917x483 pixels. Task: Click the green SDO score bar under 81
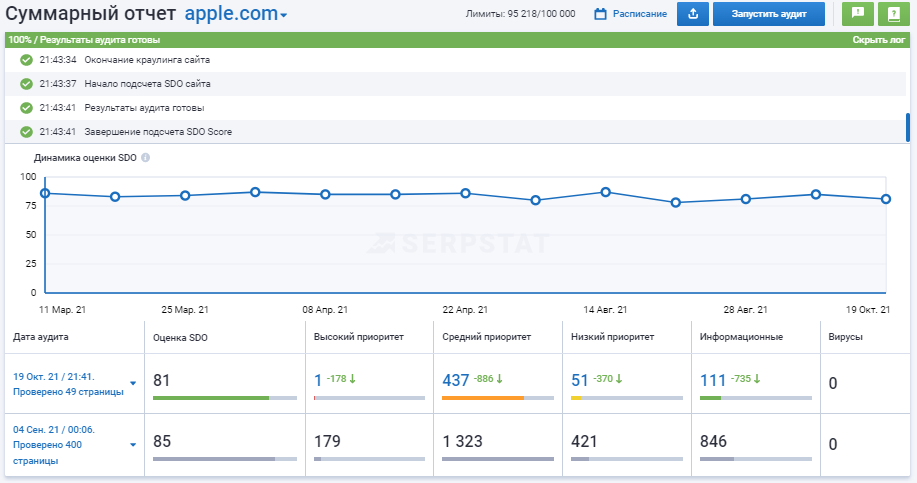pos(211,398)
